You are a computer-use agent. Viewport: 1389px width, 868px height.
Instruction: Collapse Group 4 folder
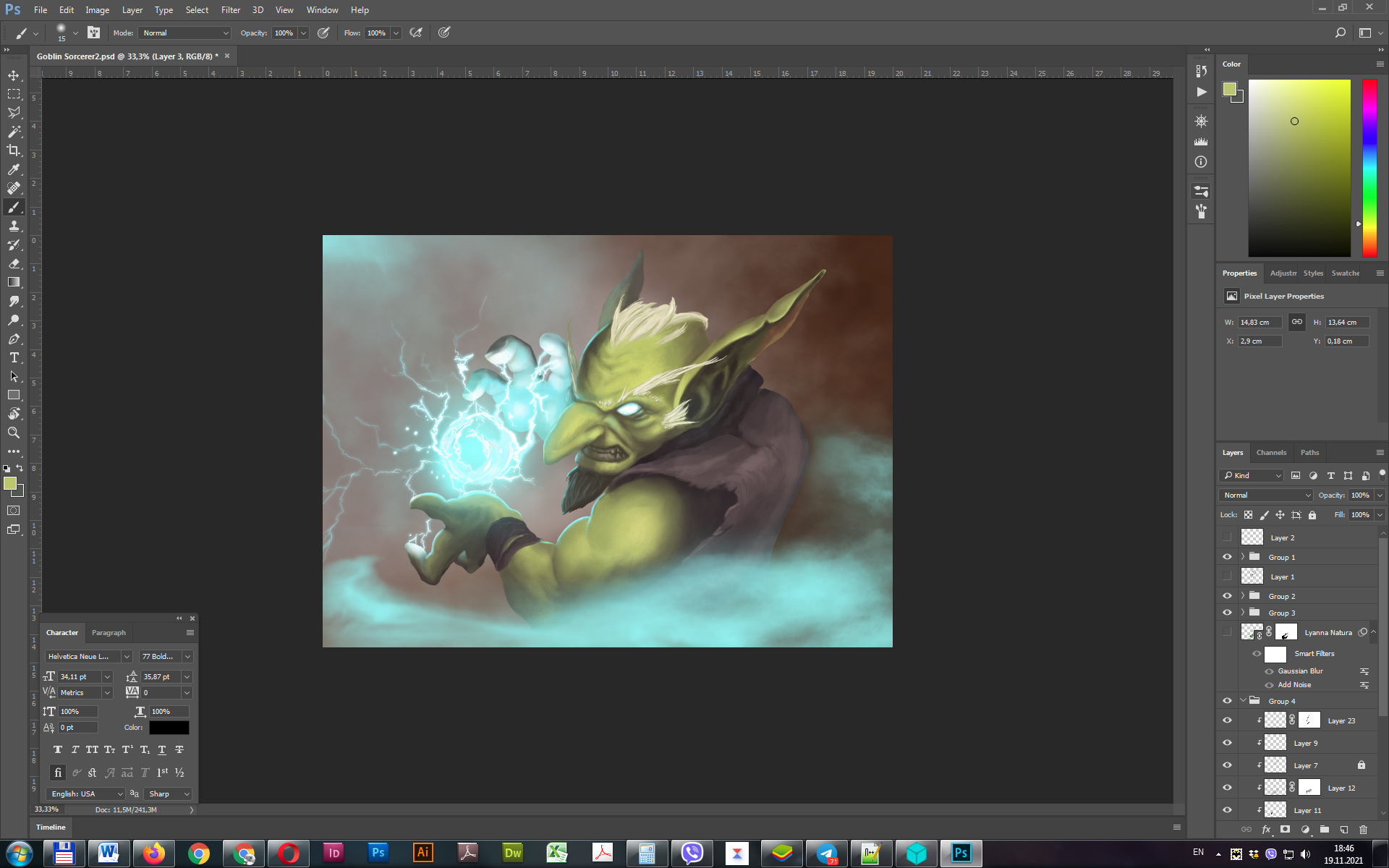[1243, 701]
